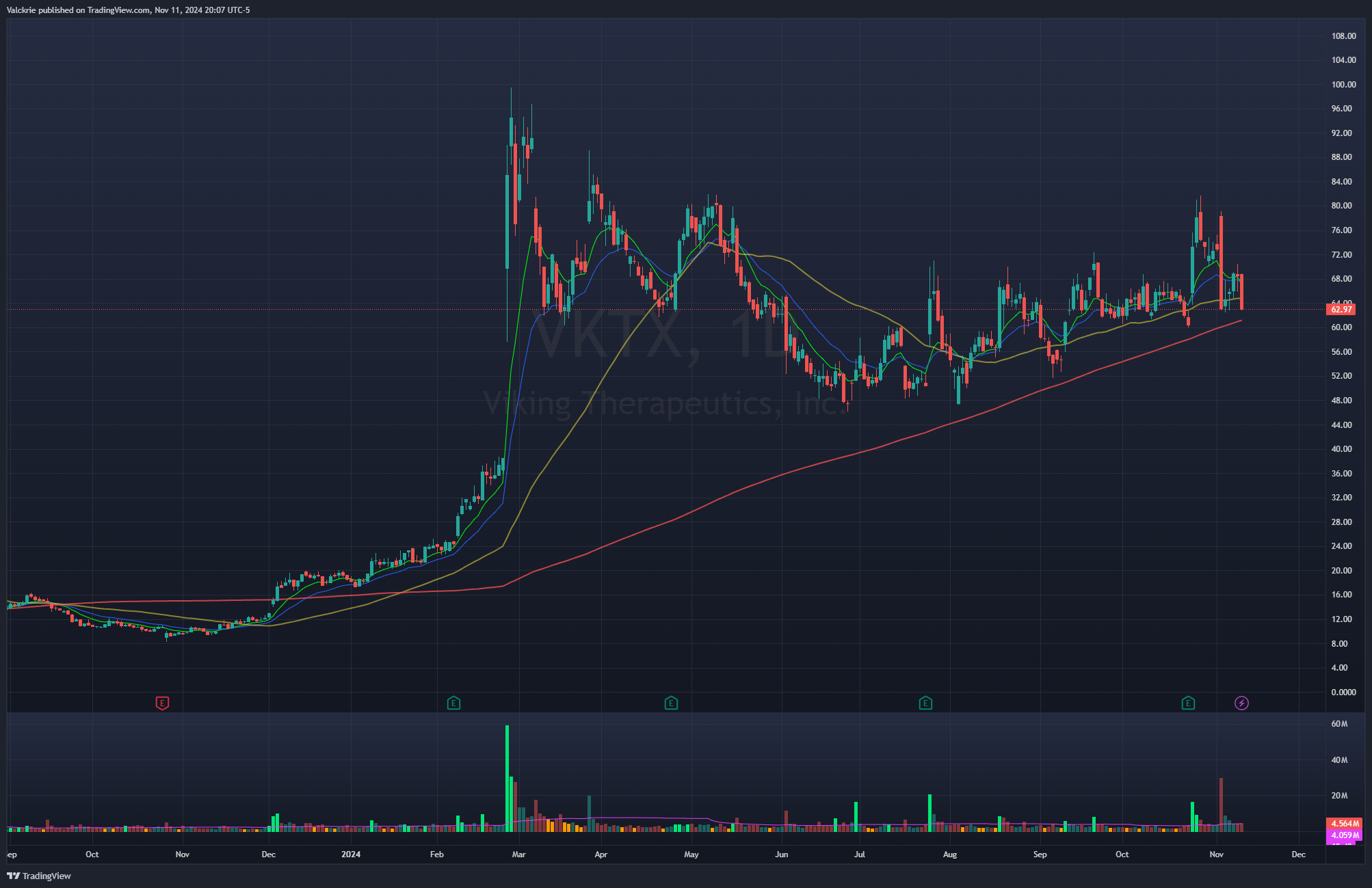This screenshot has height=888, width=1372.
Task: Open the earnings marker between Jul and Aug
Action: [x=925, y=703]
